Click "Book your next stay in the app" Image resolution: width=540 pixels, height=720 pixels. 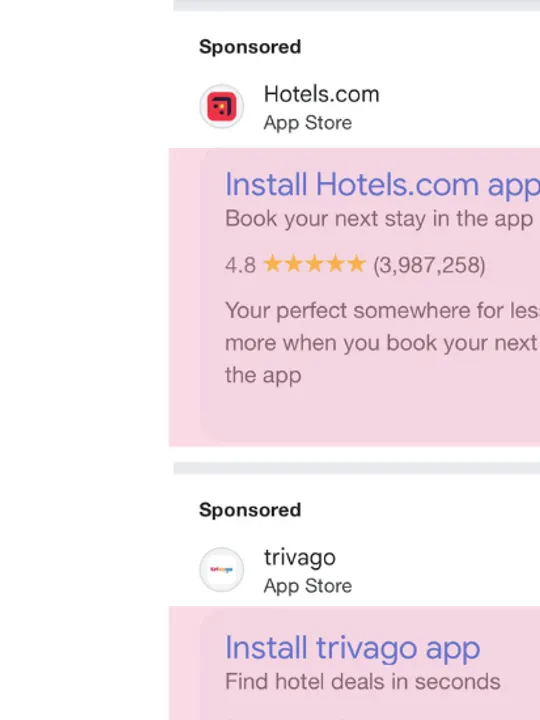point(379,219)
